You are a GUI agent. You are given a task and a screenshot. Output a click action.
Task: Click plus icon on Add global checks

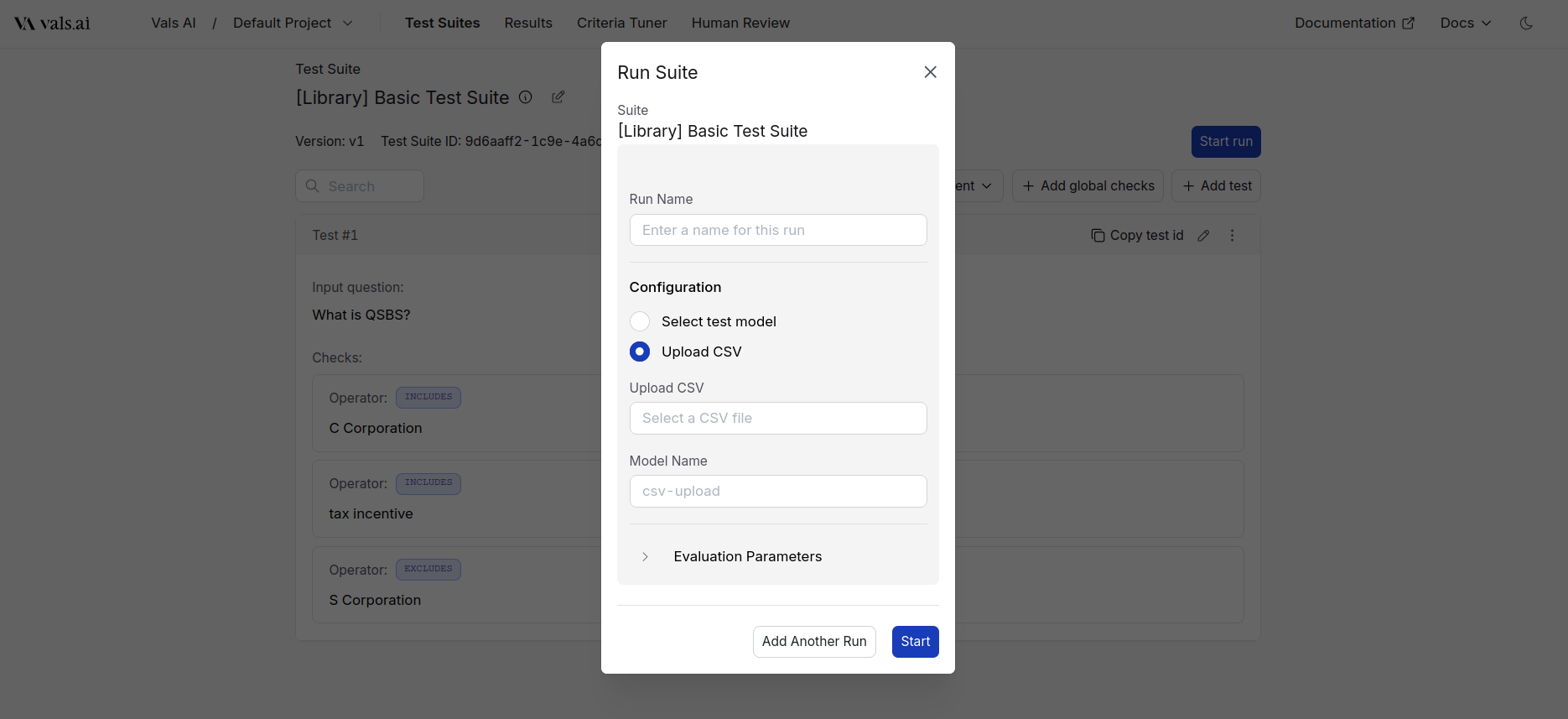(1028, 186)
